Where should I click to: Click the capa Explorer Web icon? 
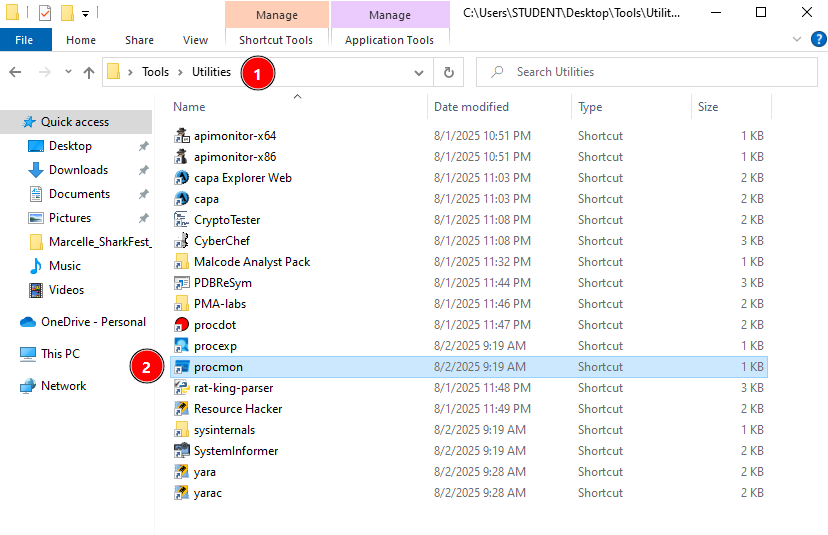point(181,178)
